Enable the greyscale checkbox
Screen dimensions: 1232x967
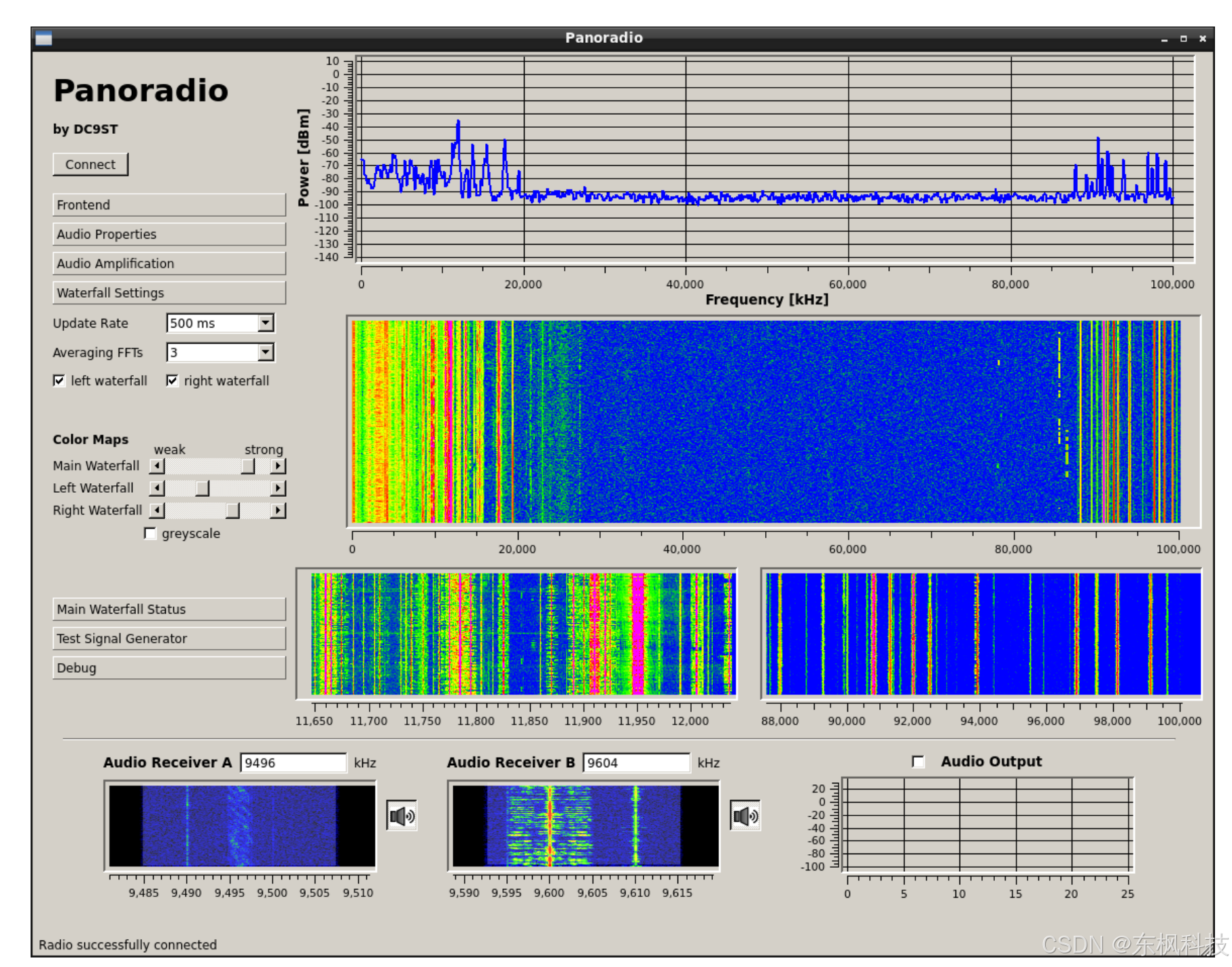(x=150, y=533)
